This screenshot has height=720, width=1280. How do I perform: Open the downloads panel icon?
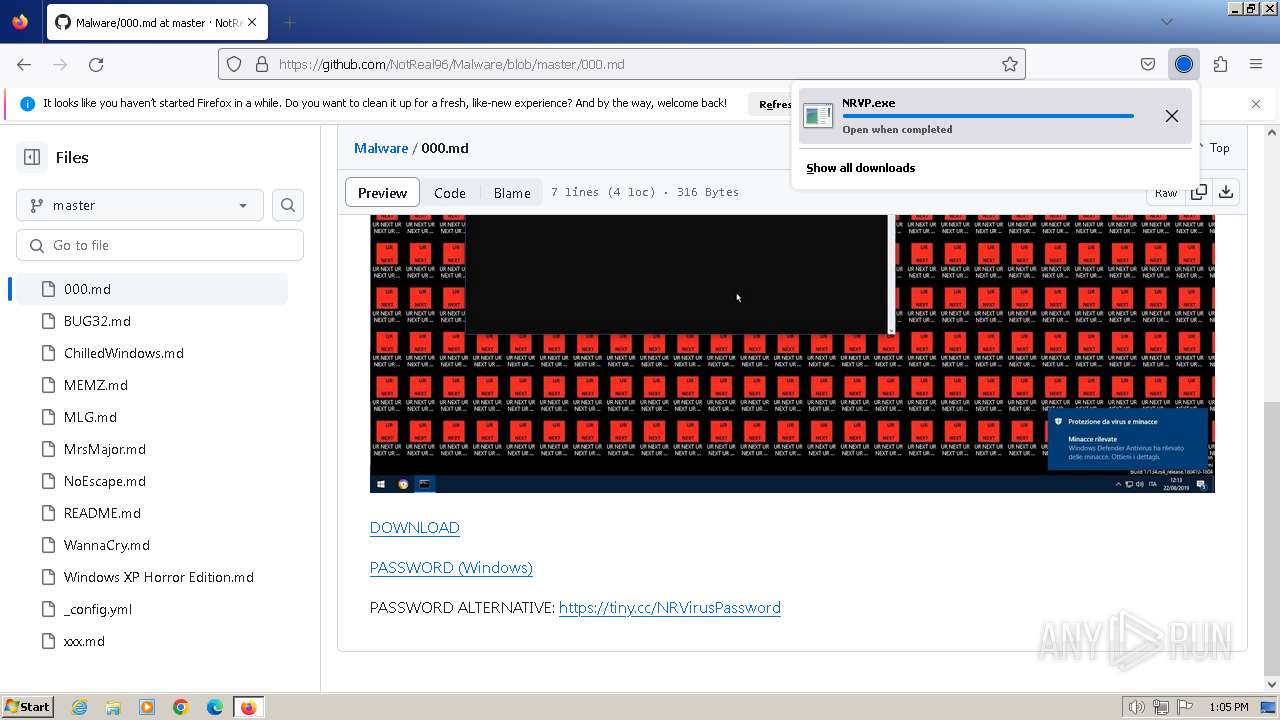point(1184,64)
